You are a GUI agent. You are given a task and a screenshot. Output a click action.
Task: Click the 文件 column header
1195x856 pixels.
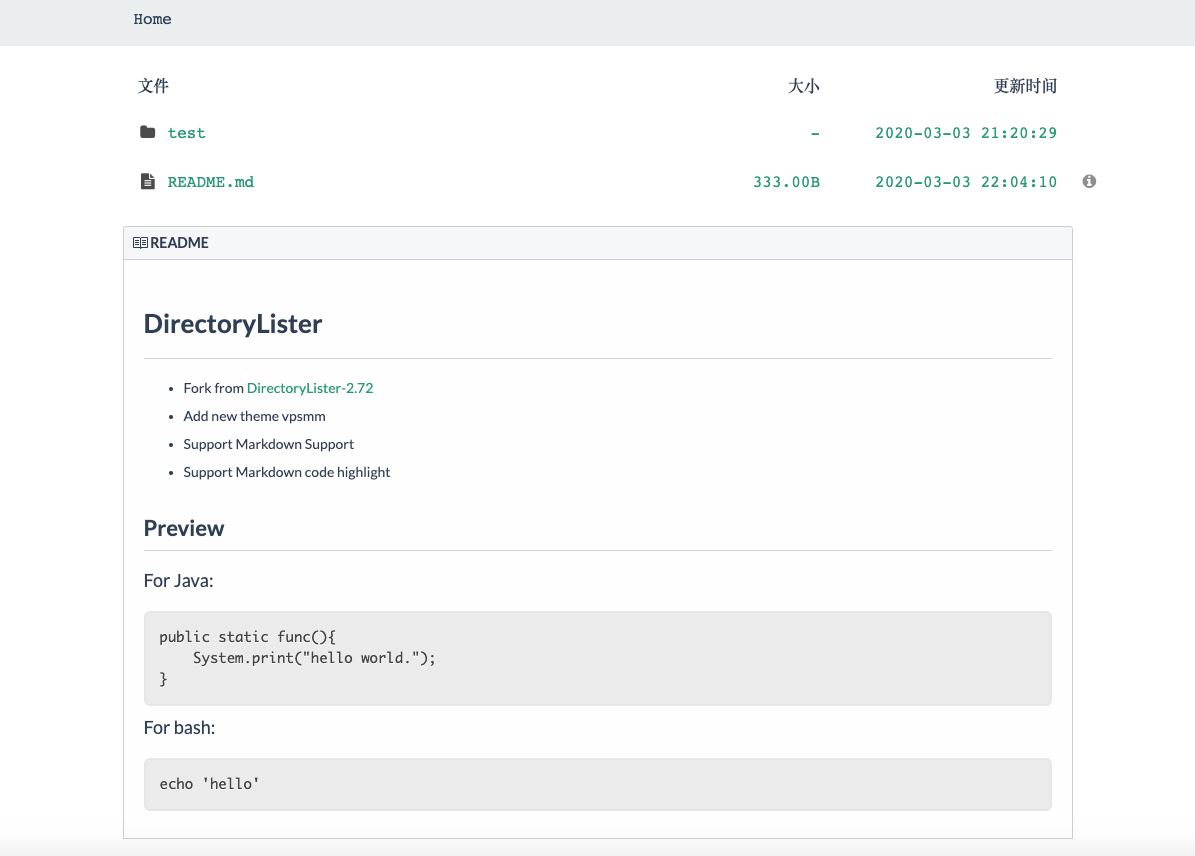pyautogui.click(x=153, y=86)
